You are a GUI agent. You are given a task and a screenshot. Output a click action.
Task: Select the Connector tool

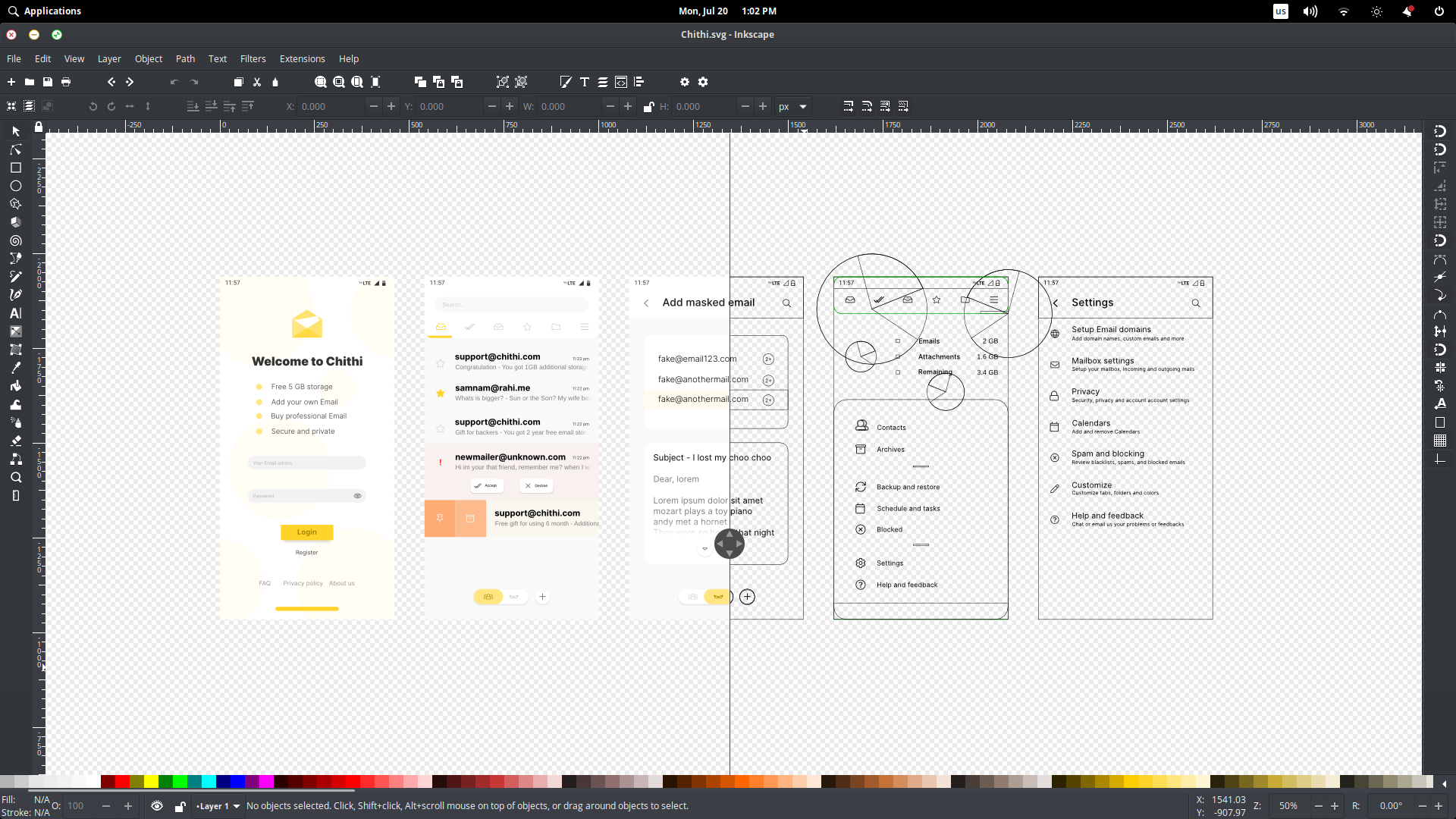coord(15,459)
